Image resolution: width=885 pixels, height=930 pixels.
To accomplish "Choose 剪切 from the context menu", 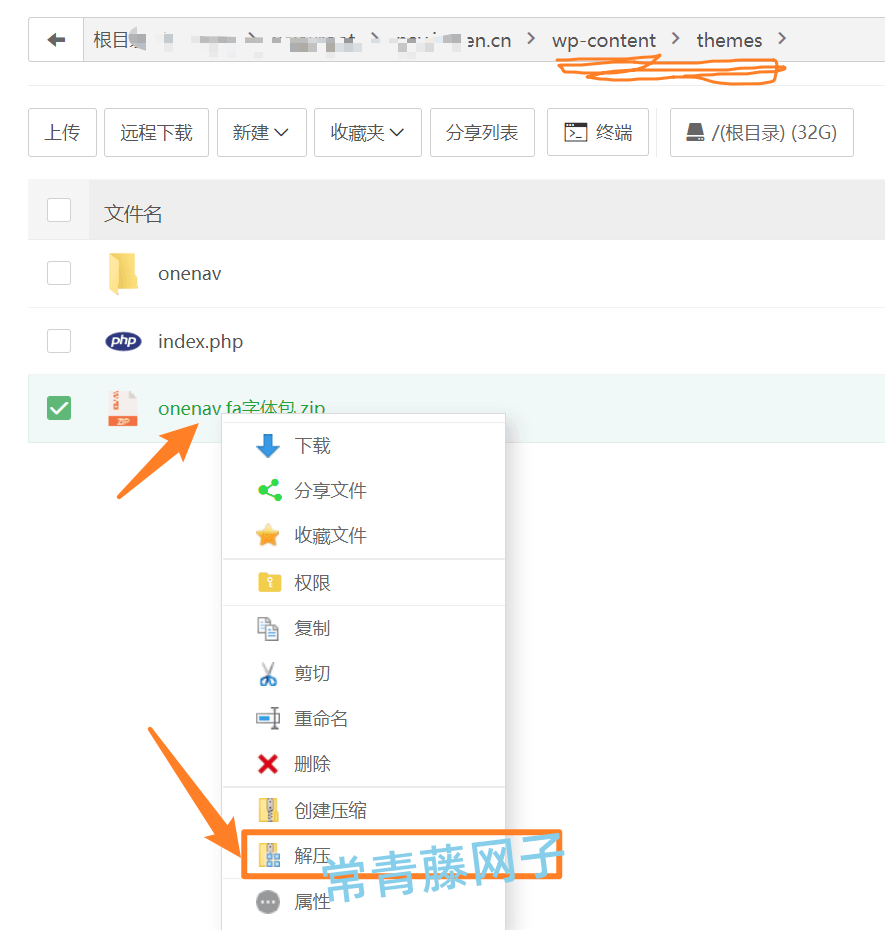I will [x=364, y=674].
